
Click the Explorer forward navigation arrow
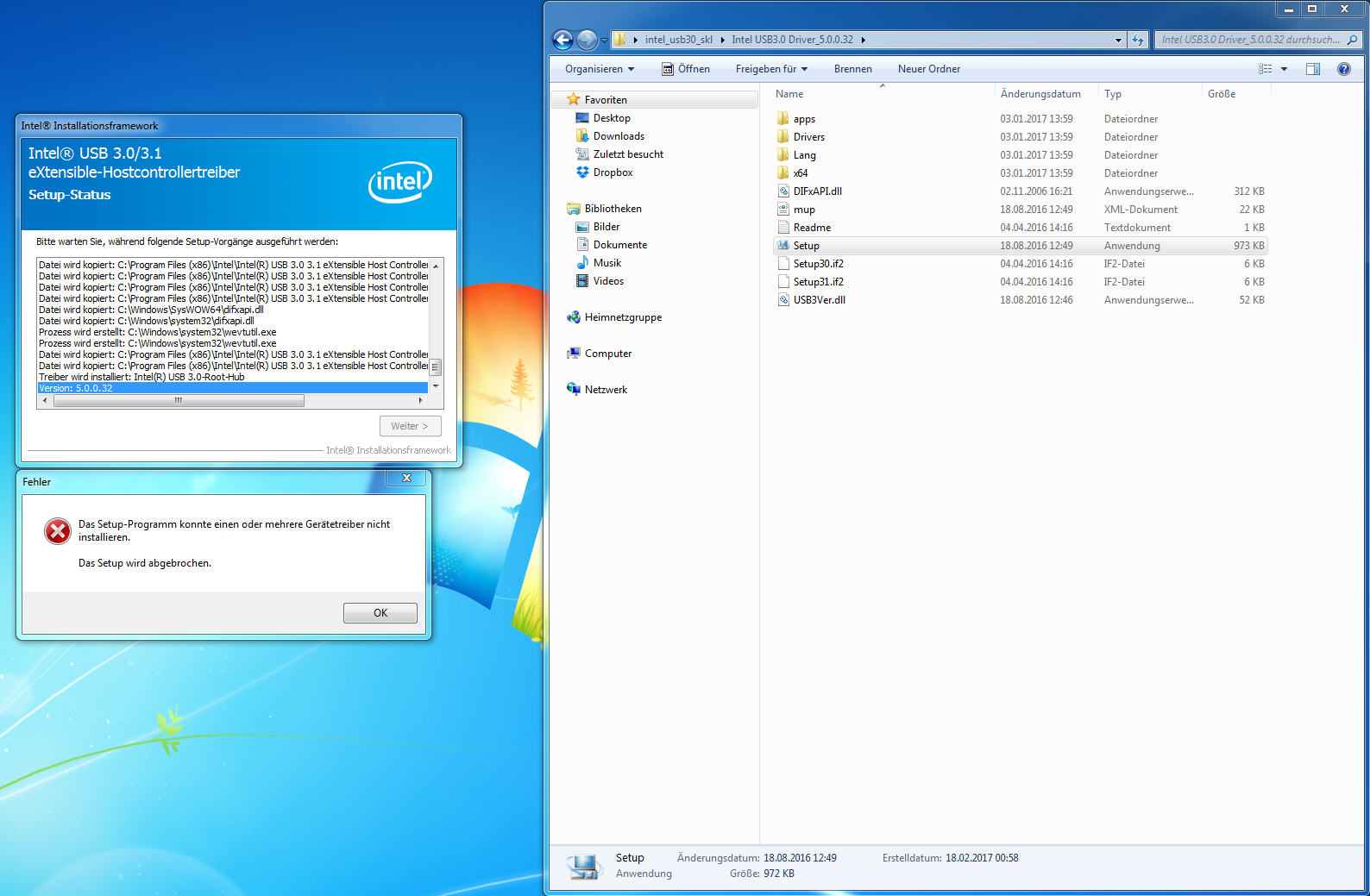[x=587, y=40]
